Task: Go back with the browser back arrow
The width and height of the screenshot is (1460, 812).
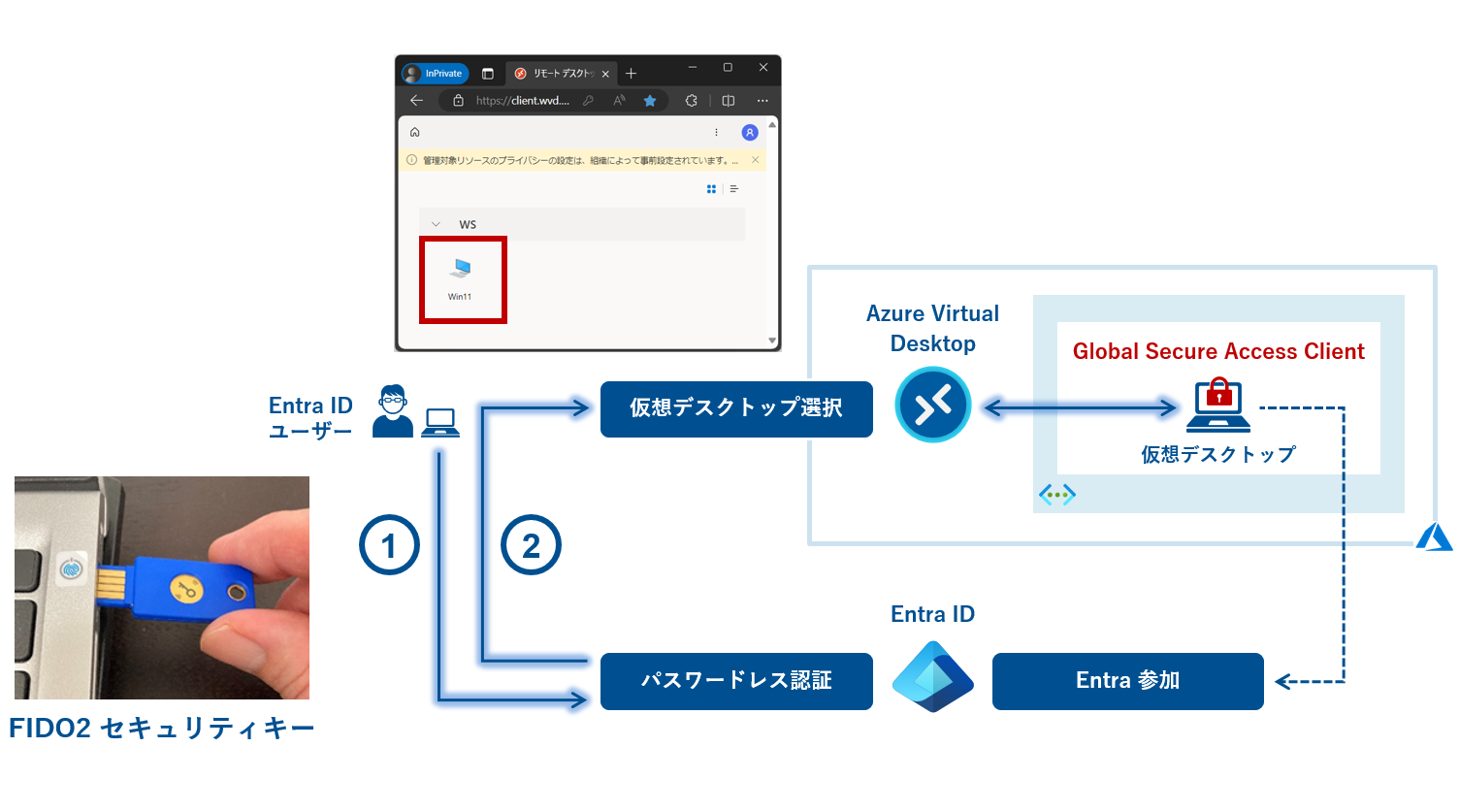Action: coord(416,100)
